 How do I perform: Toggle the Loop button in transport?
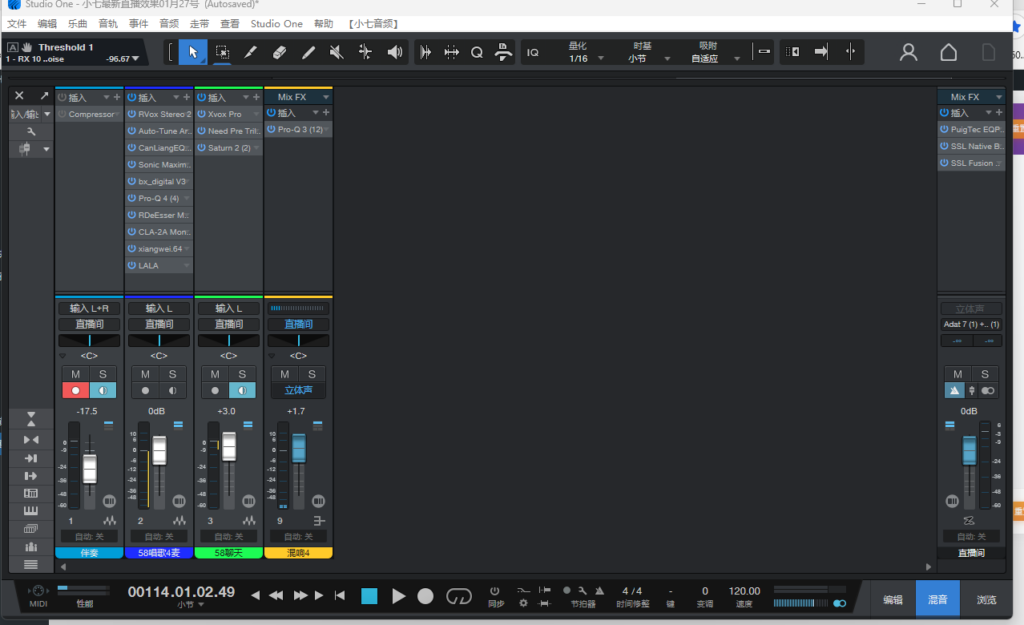point(458,596)
